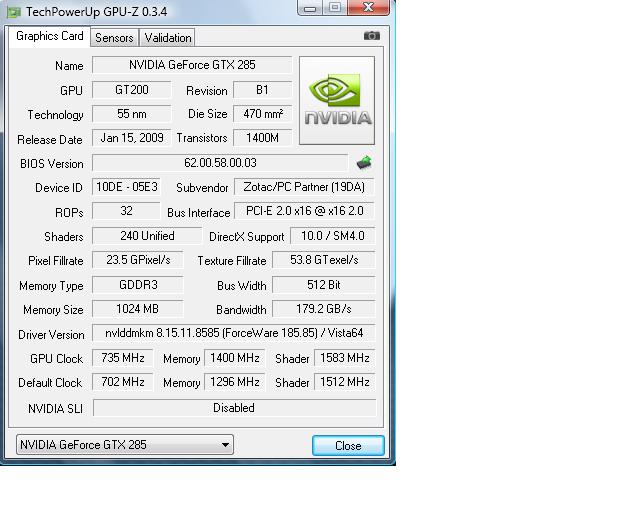Click the Bandwidth value 179.2 GB/s
The width and height of the screenshot is (640, 512).
324,309
